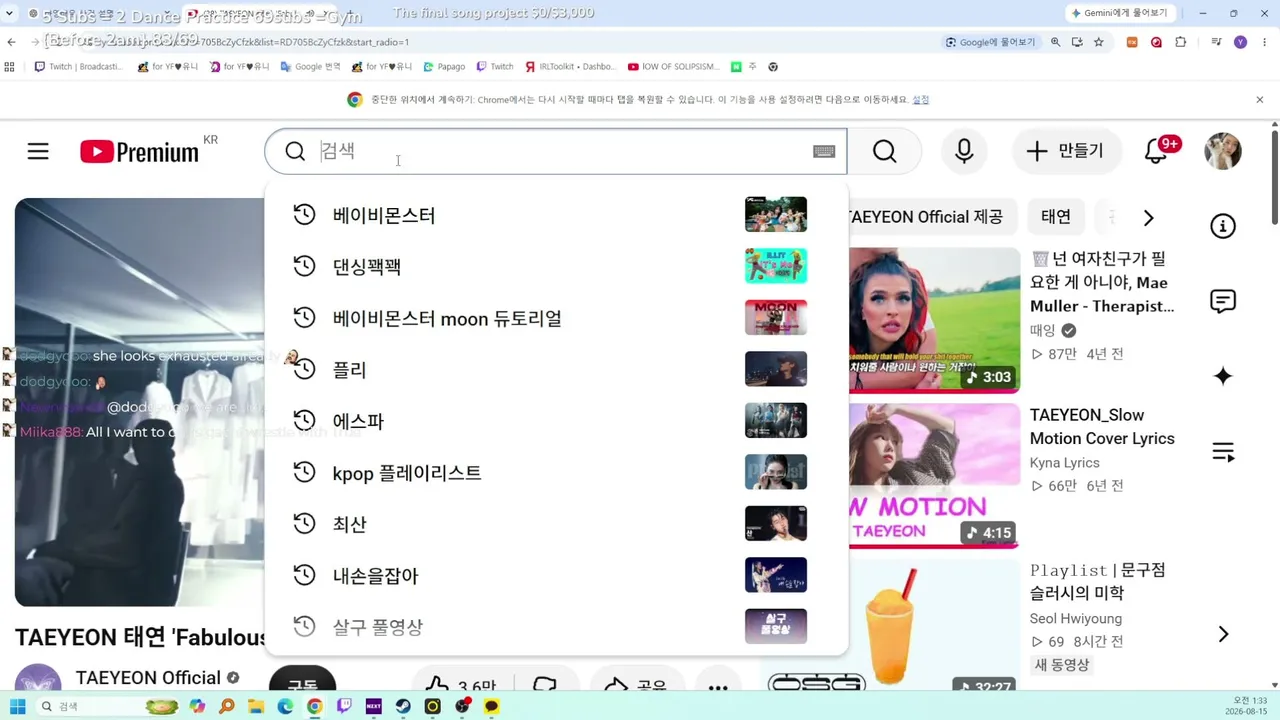This screenshot has width=1280, height=720.
Task: Open the TAEYEON Official channel name
Action: click(148, 678)
